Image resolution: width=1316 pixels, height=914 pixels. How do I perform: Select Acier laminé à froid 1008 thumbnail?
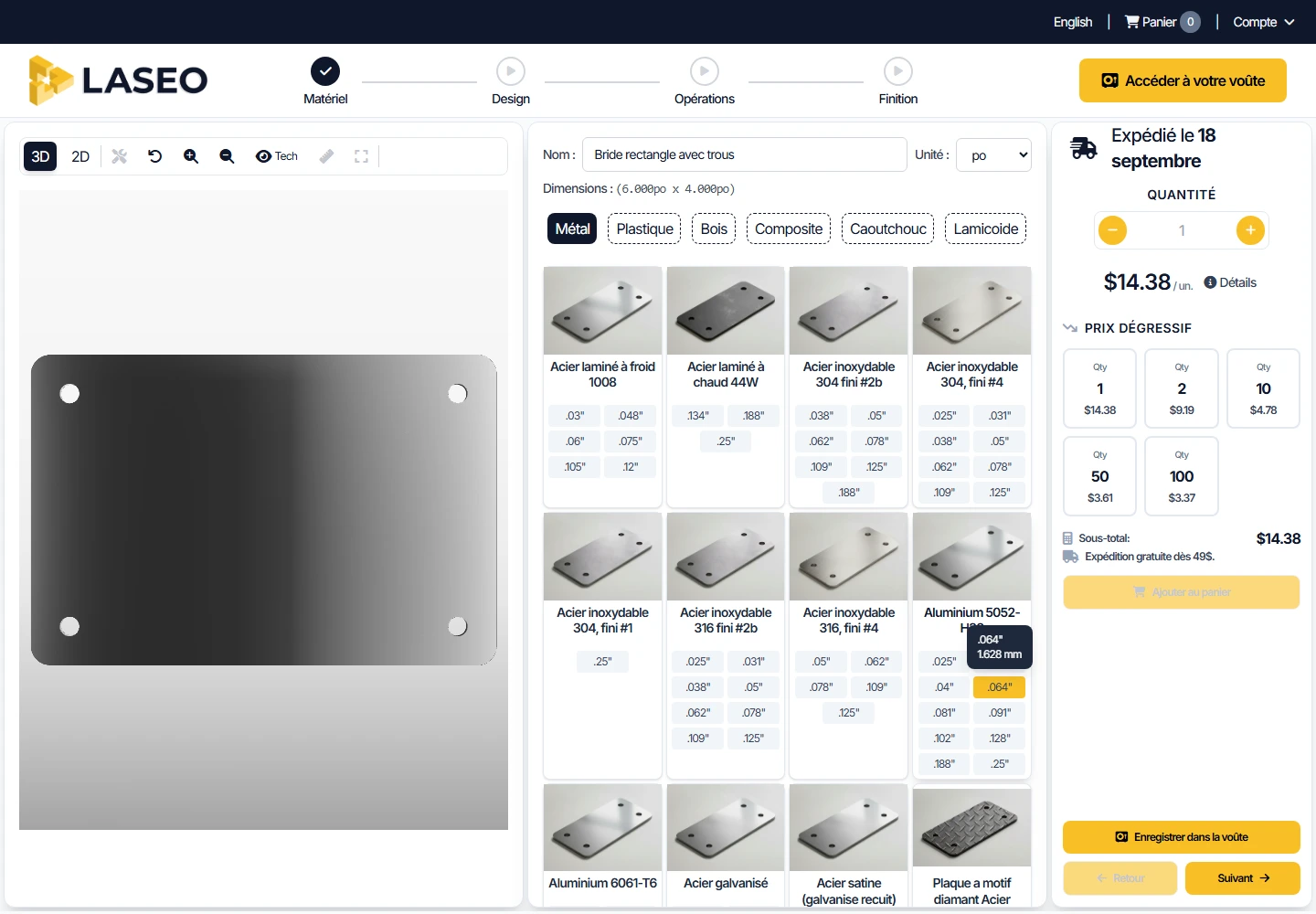coord(602,311)
